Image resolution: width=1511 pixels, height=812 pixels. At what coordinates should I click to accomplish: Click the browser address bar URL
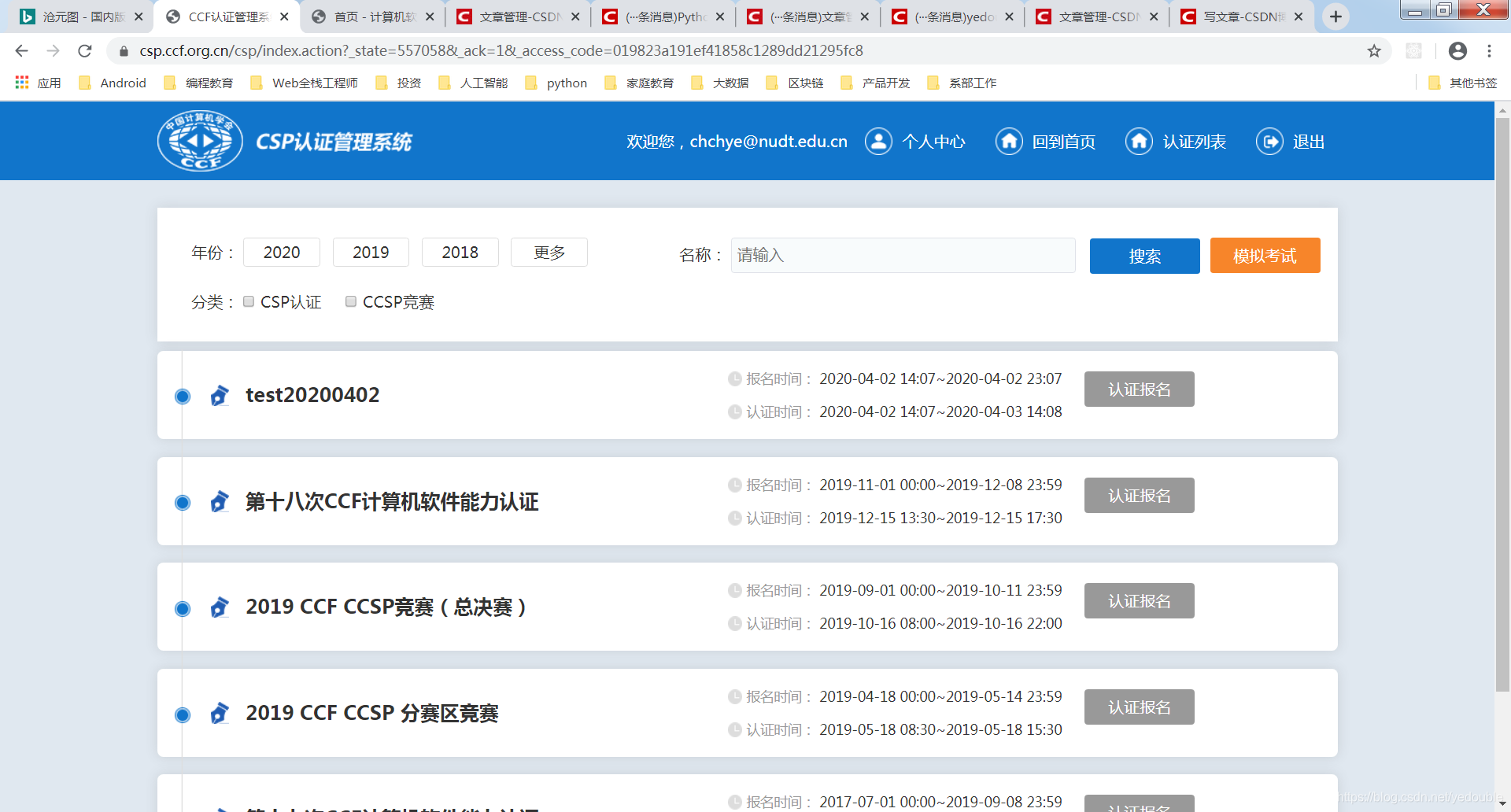point(501,51)
